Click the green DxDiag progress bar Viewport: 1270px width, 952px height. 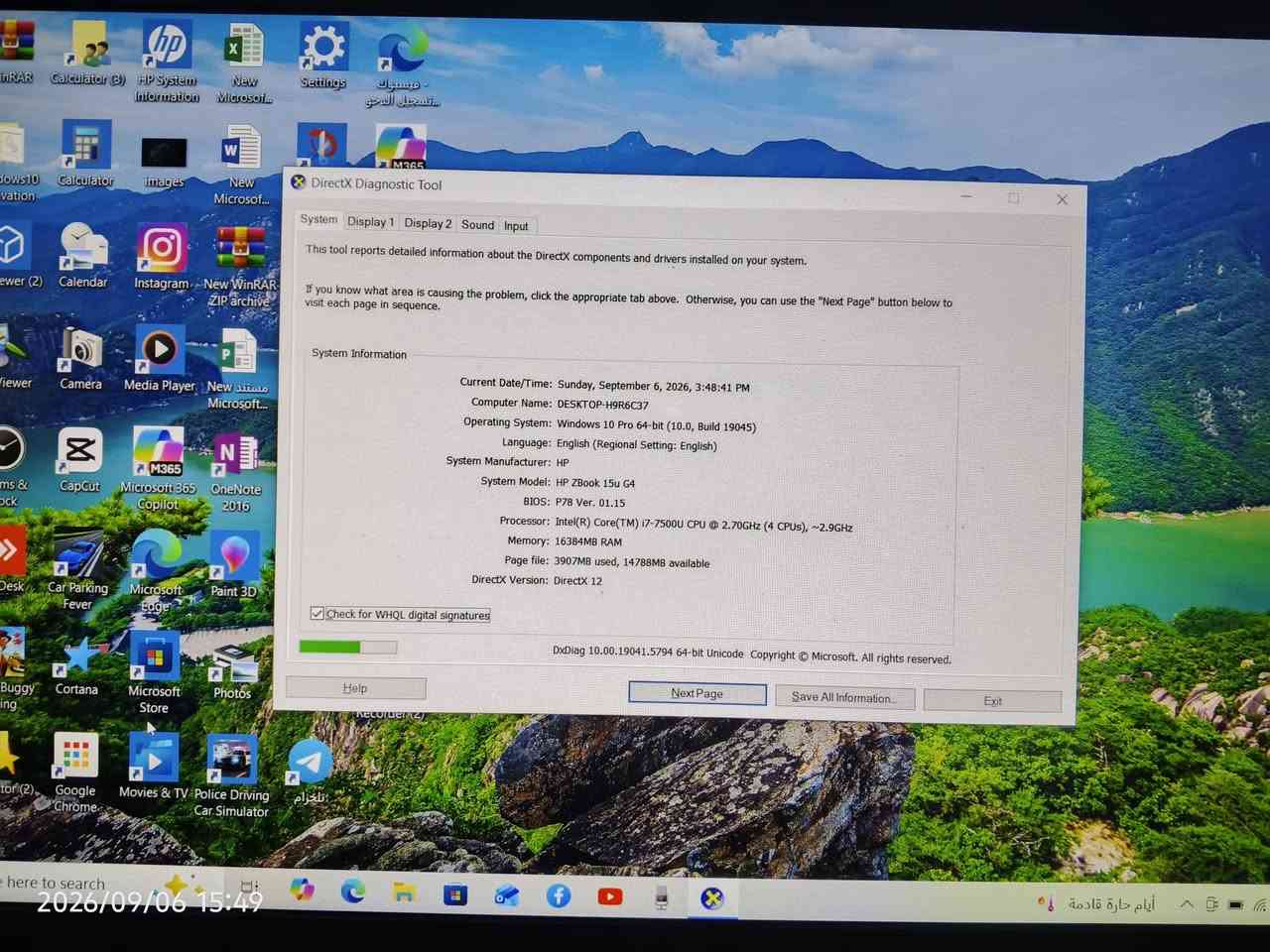pyautogui.click(x=347, y=647)
